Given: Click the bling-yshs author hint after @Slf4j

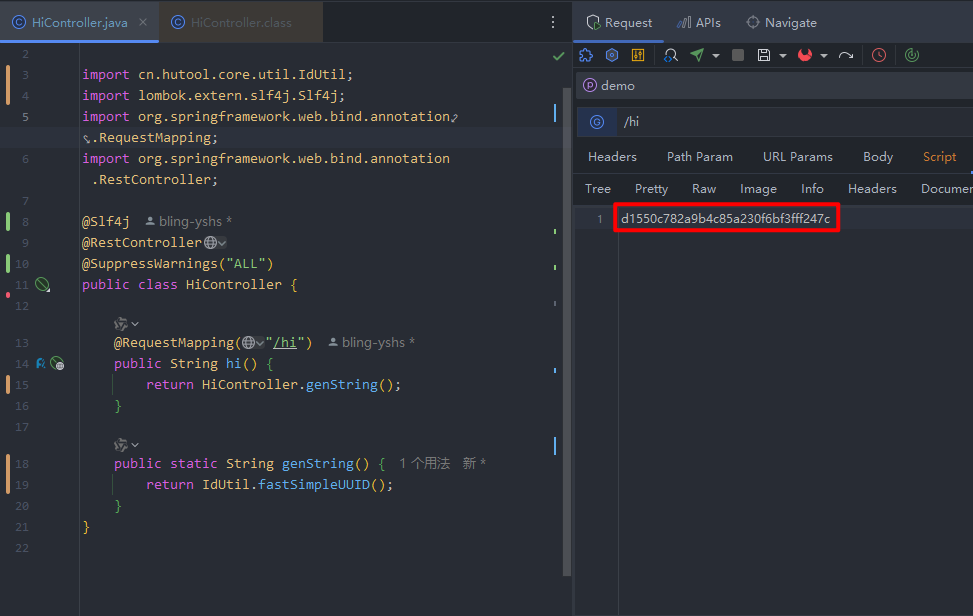Looking at the screenshot, I should 189,221.
